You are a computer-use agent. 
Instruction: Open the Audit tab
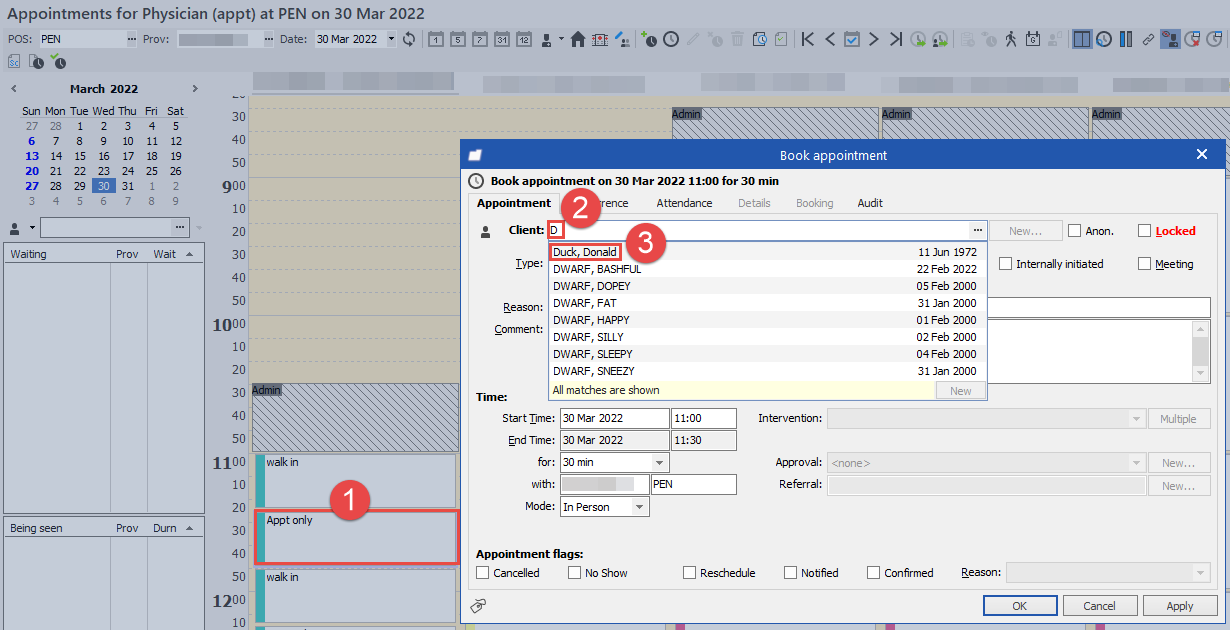click(x=870, y=203)
